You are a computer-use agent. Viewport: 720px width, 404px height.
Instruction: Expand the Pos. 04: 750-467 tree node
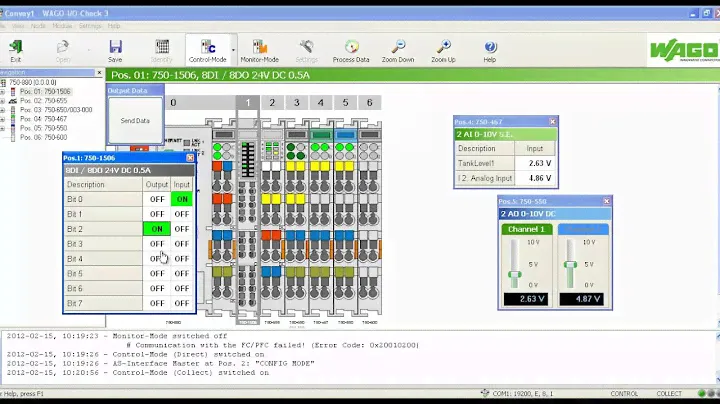(3, 119)
